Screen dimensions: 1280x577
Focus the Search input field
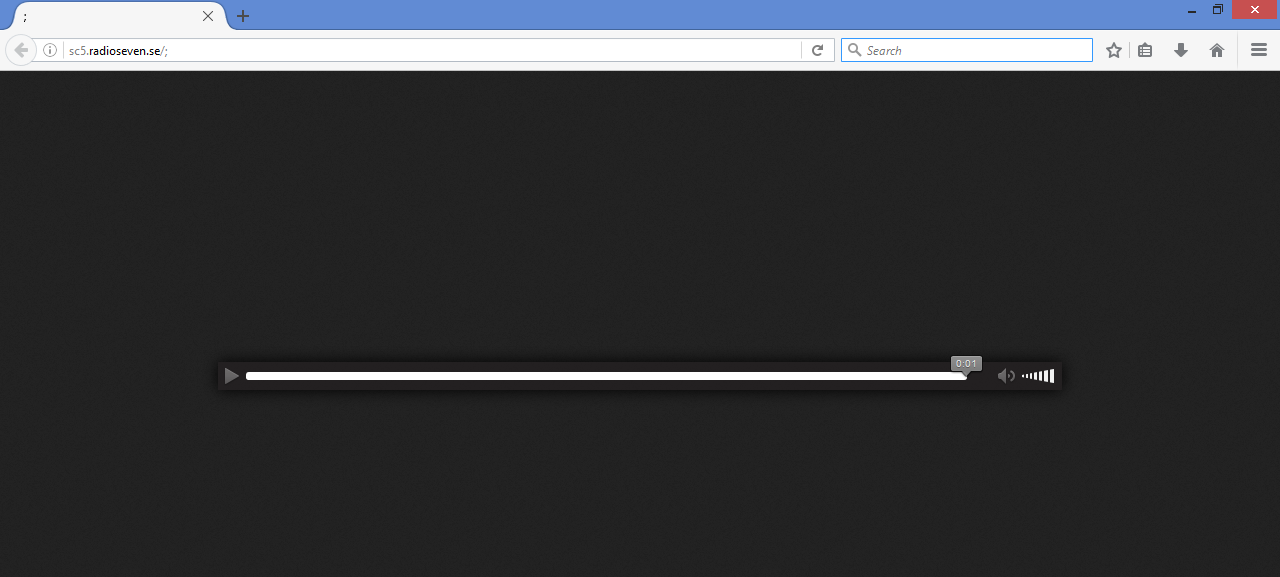tap(966, 50)
